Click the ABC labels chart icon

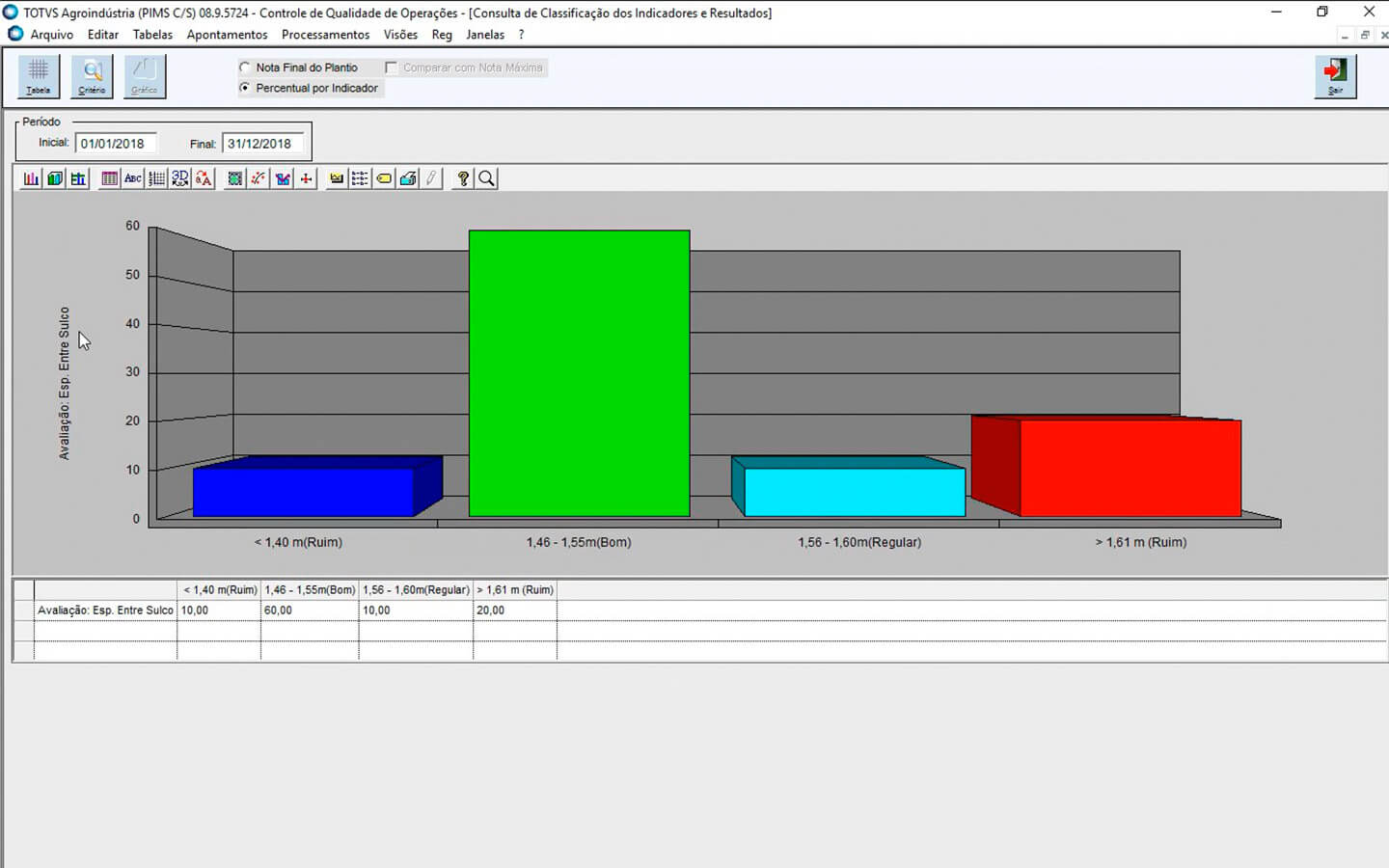click(133, 178)
